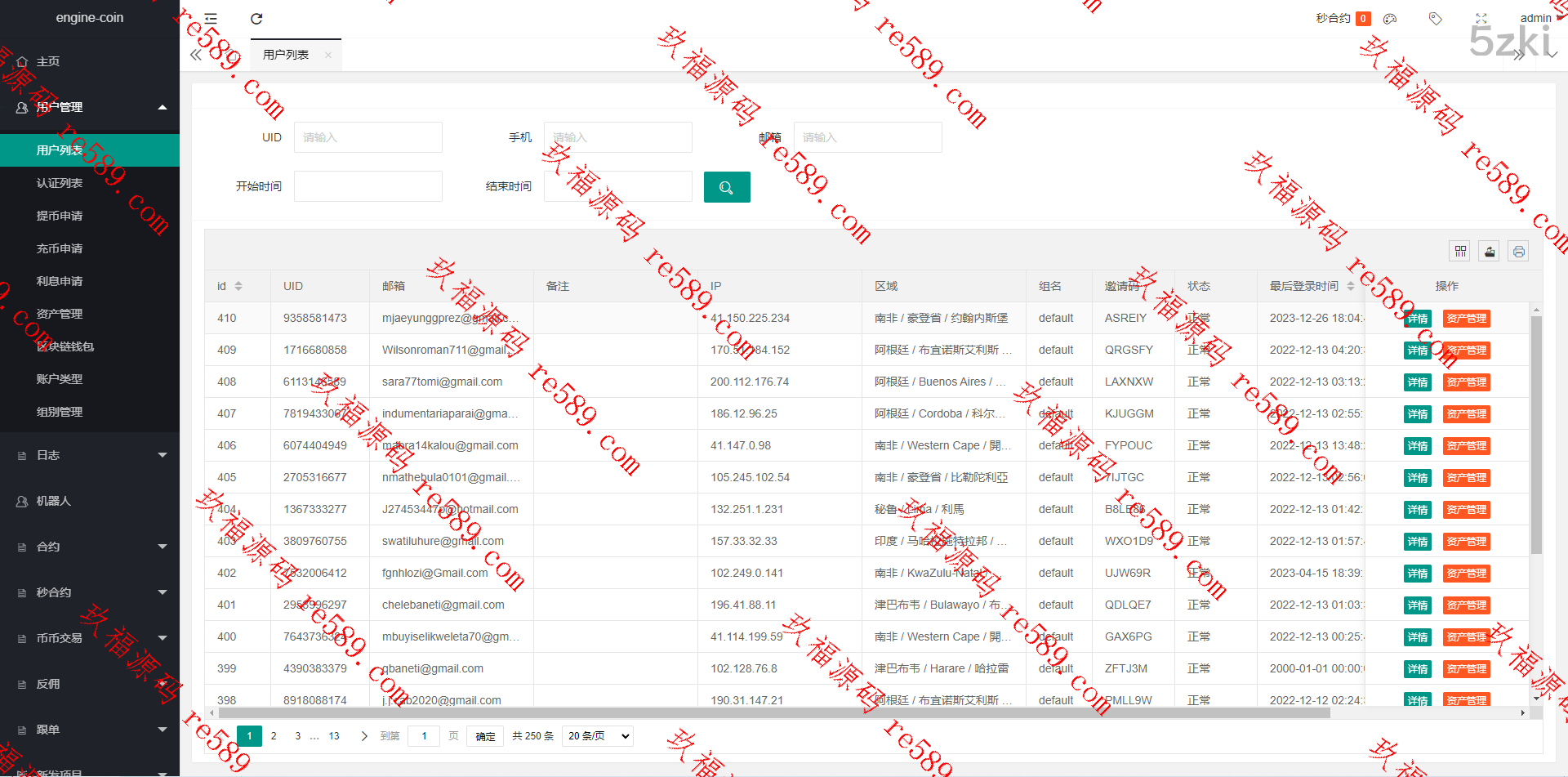Open the tag note icon in header

[x=1435, y=19]
